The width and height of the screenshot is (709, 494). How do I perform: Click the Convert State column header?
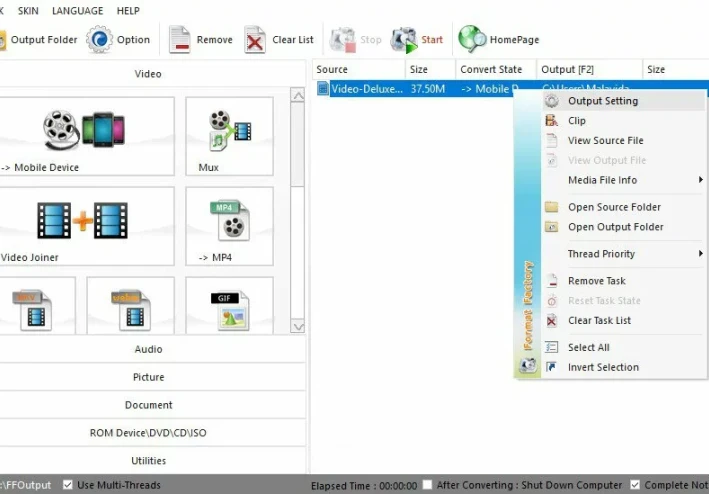(x=496, y=69)
